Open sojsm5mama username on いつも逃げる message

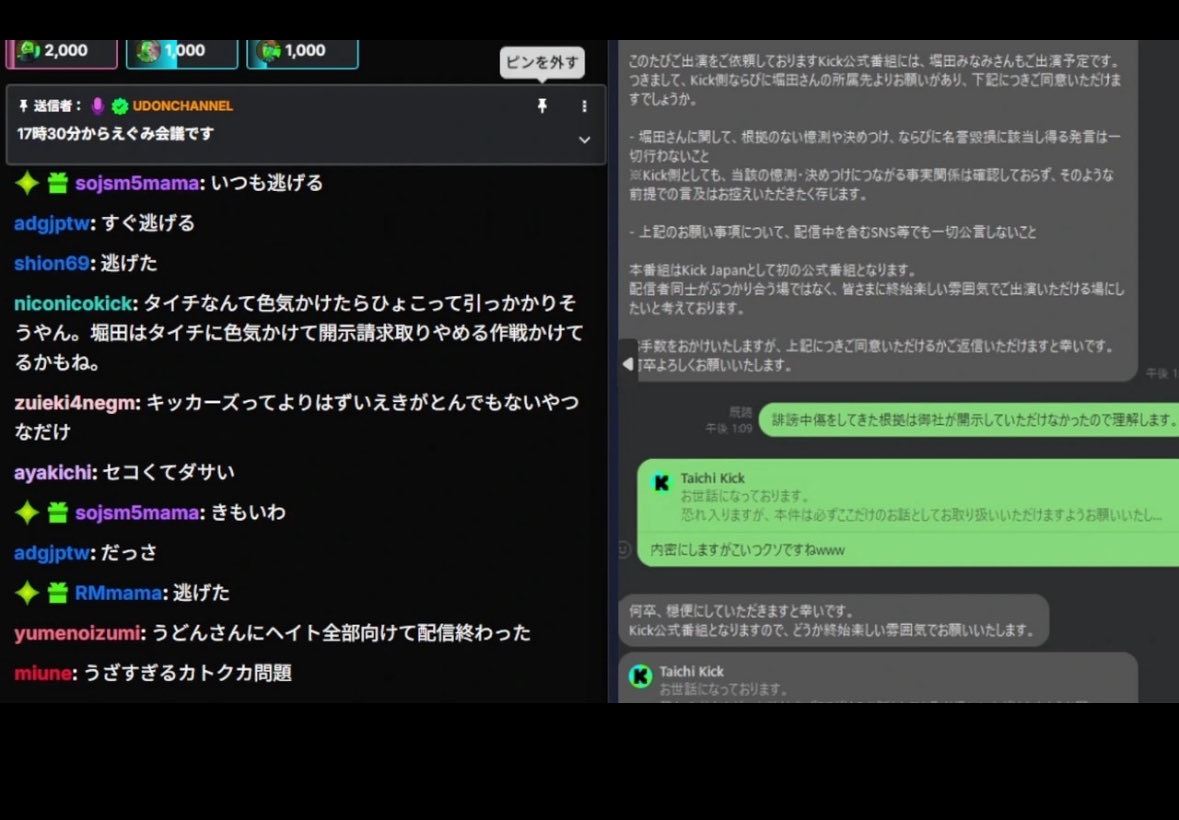[137, 183]
